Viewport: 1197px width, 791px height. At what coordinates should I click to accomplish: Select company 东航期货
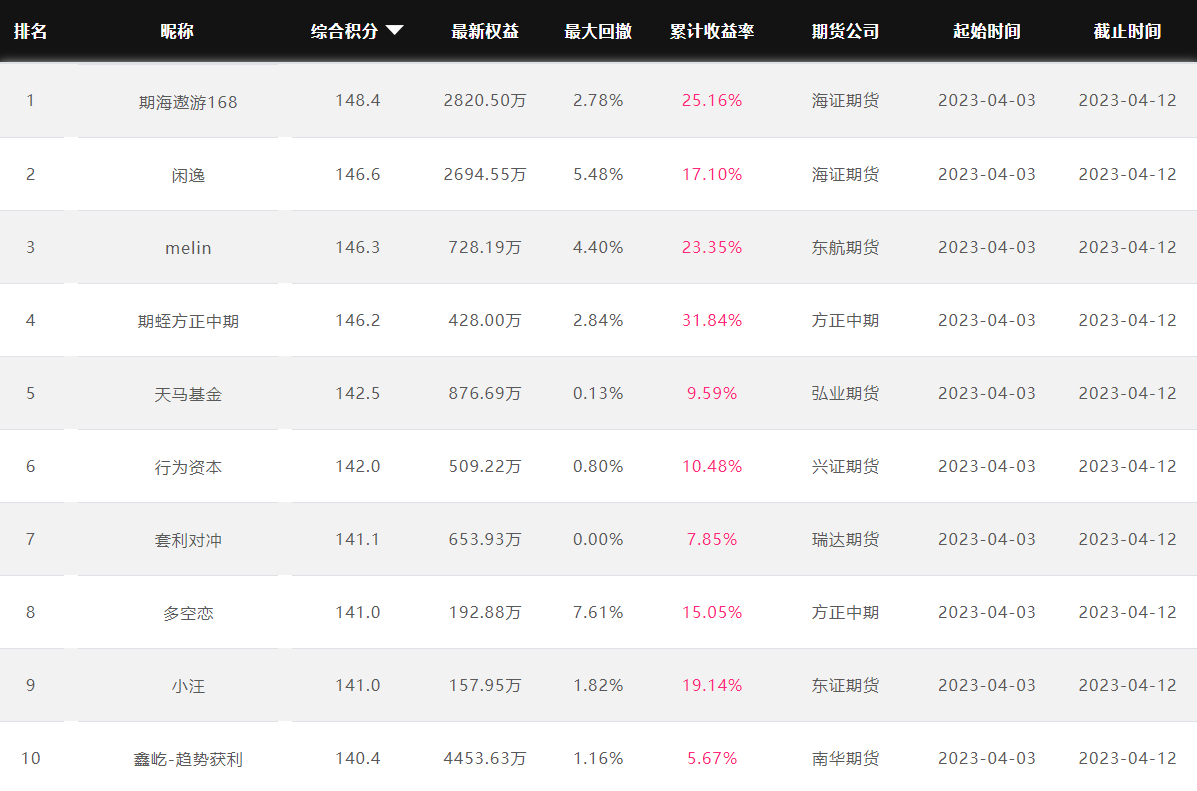pos(845,247)
